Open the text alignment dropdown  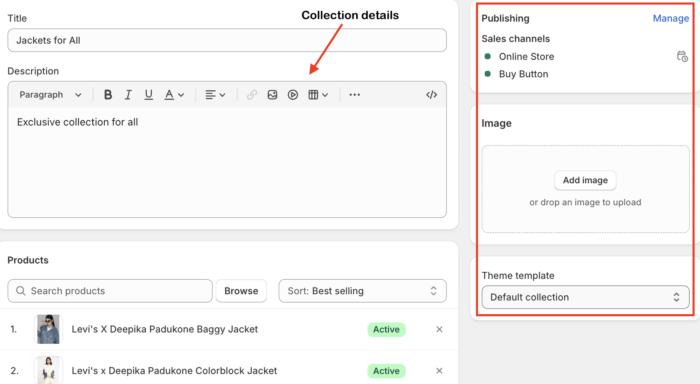tap(215, 95)
